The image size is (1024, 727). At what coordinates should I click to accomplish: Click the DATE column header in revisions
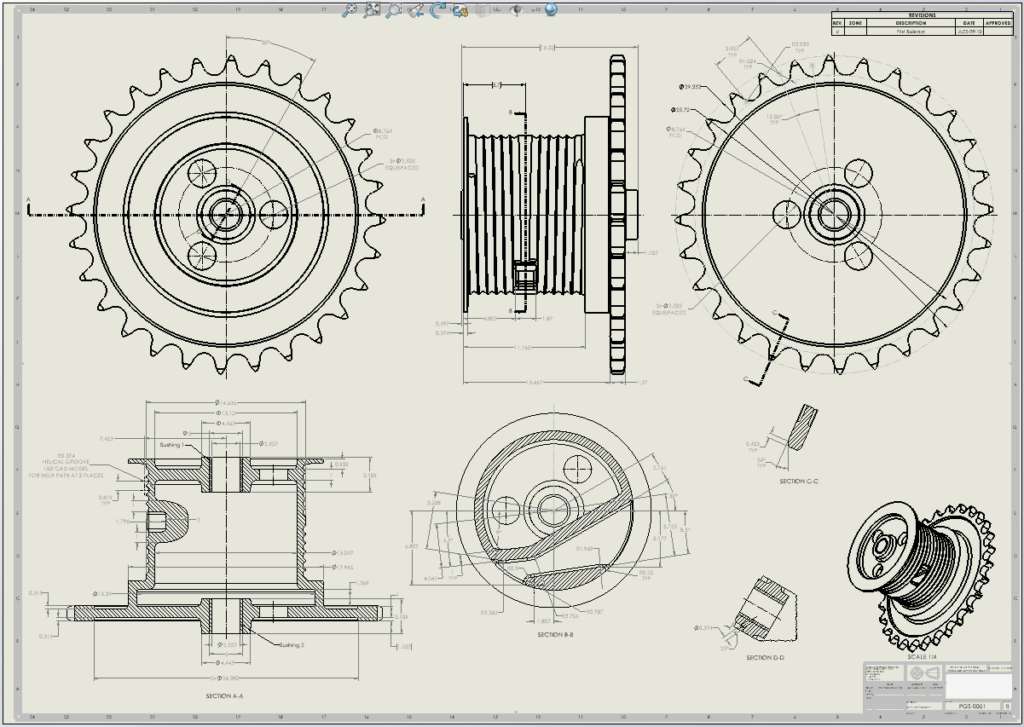(x=968, y=23)
